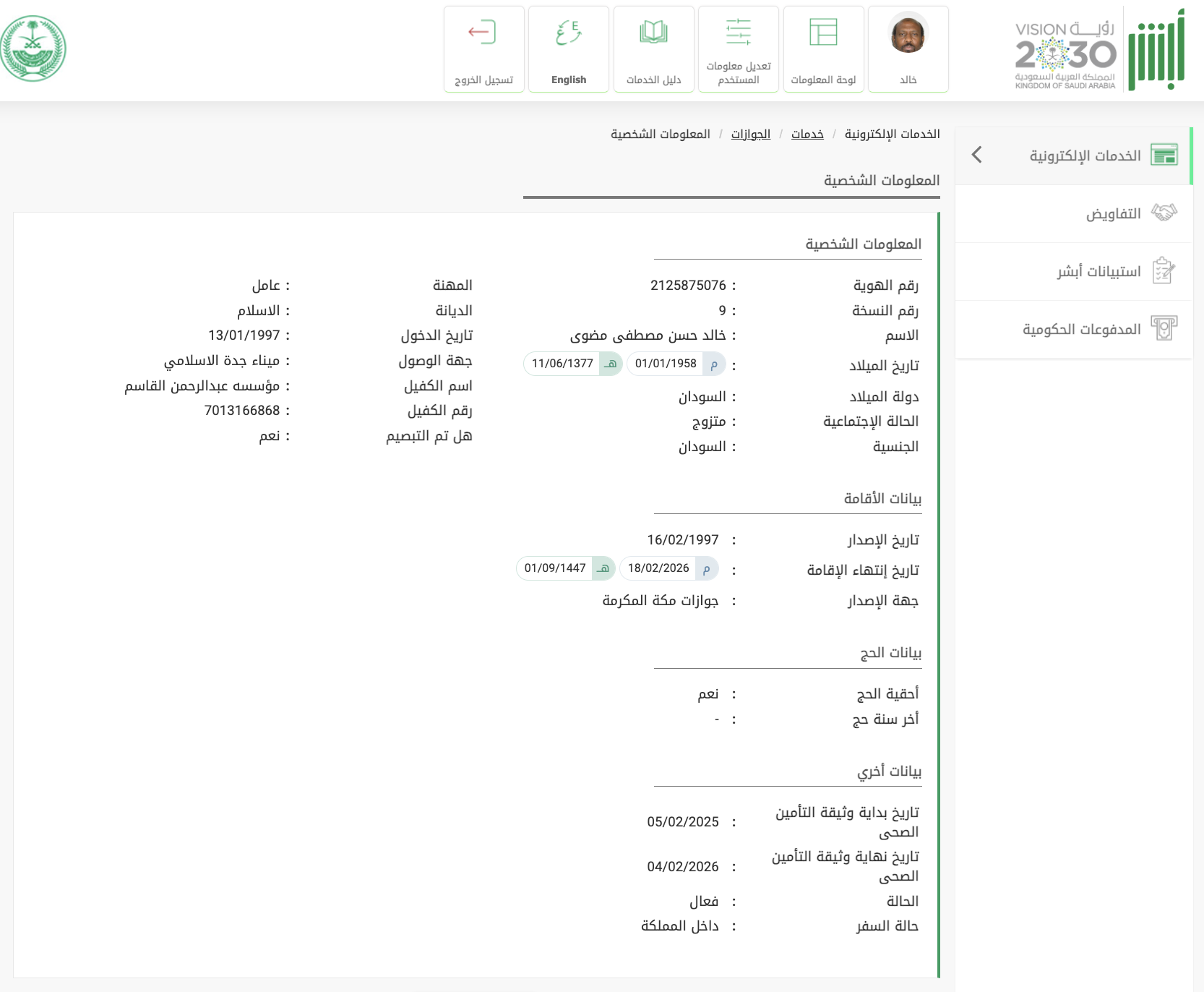Click the Absher green logo
1204x992 pixels.
pos(1157,51)
